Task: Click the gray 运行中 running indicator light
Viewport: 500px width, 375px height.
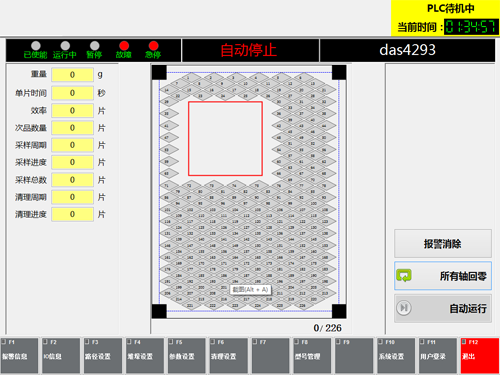Action: point(65,46)
